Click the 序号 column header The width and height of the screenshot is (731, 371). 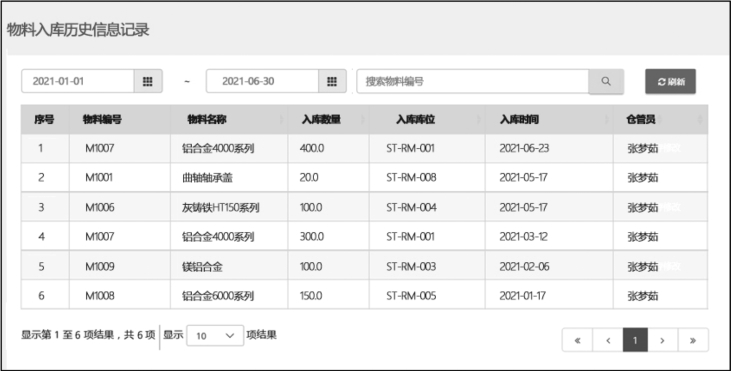click(x=44, y=119)
